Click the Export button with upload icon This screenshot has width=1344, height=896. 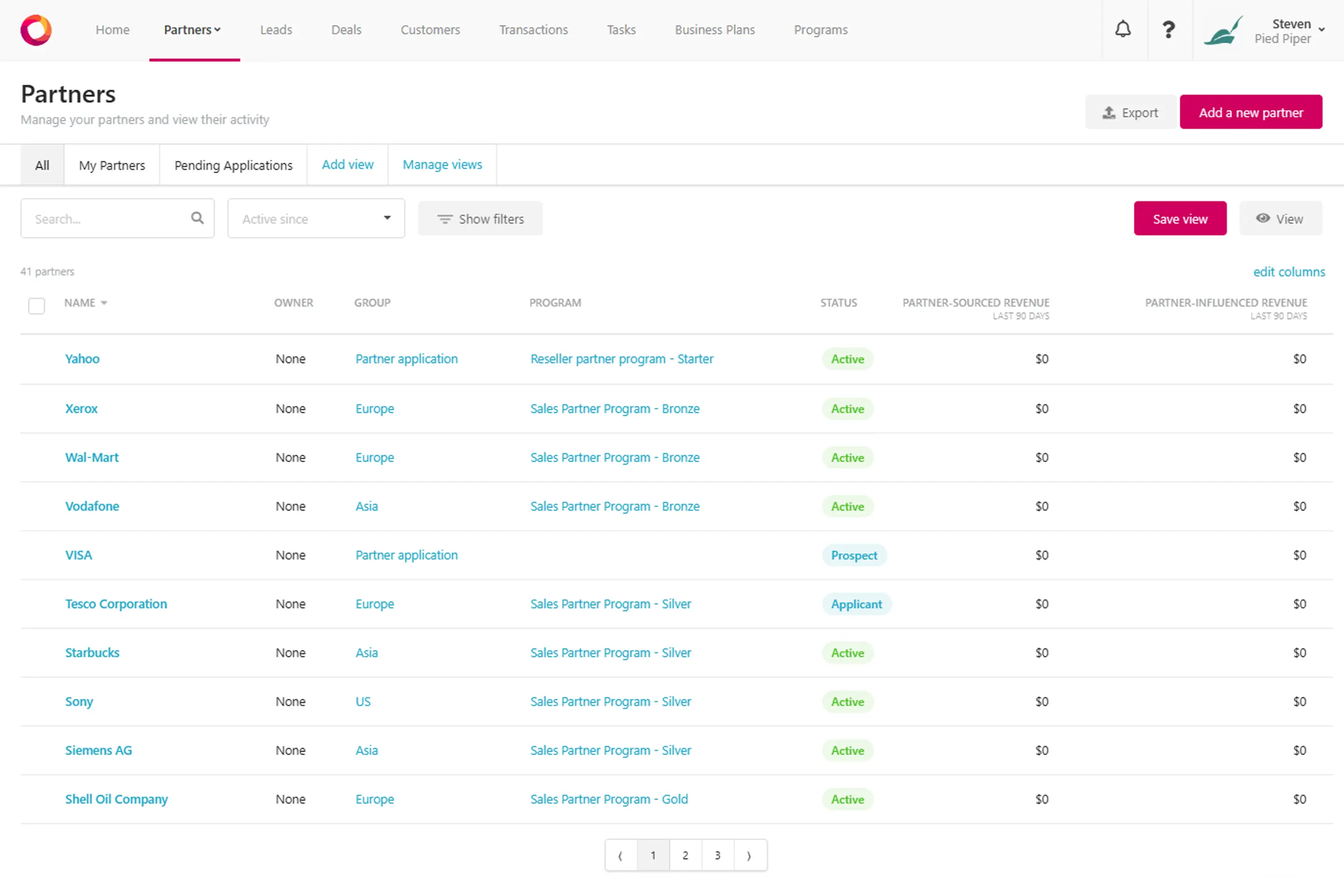(x=1130, y=112)
